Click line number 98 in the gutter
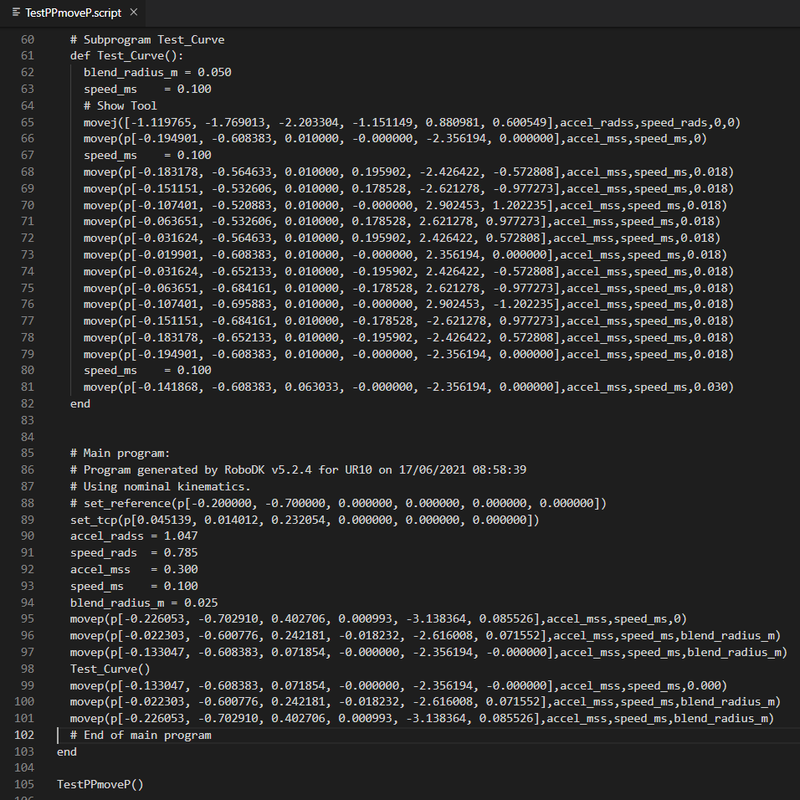 click(x=28, y=668)
